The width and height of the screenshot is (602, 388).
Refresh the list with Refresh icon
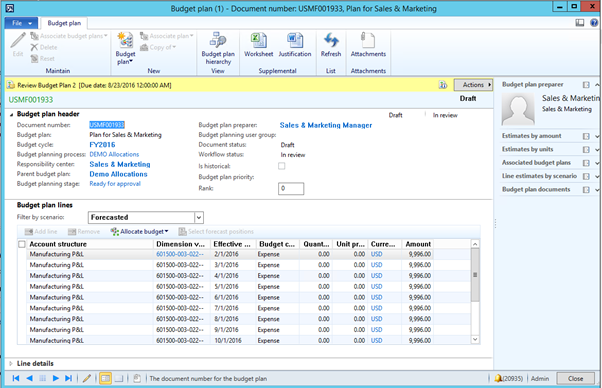tap(331, 41)
